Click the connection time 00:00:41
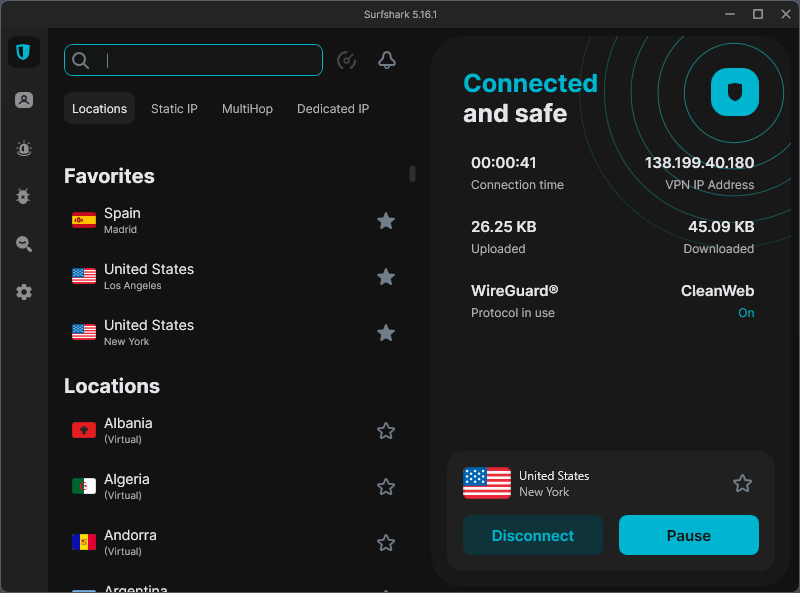Viewport: 800px width, 593px height. point(504,163)
